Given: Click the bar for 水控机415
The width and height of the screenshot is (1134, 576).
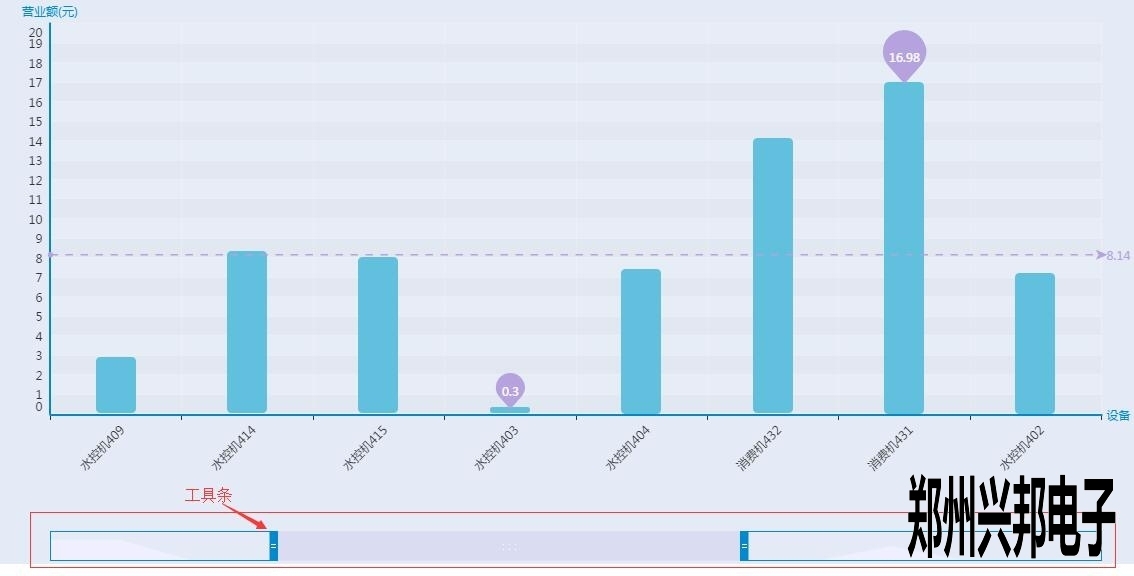Looking at the screenshot, I should coord(378,335).
